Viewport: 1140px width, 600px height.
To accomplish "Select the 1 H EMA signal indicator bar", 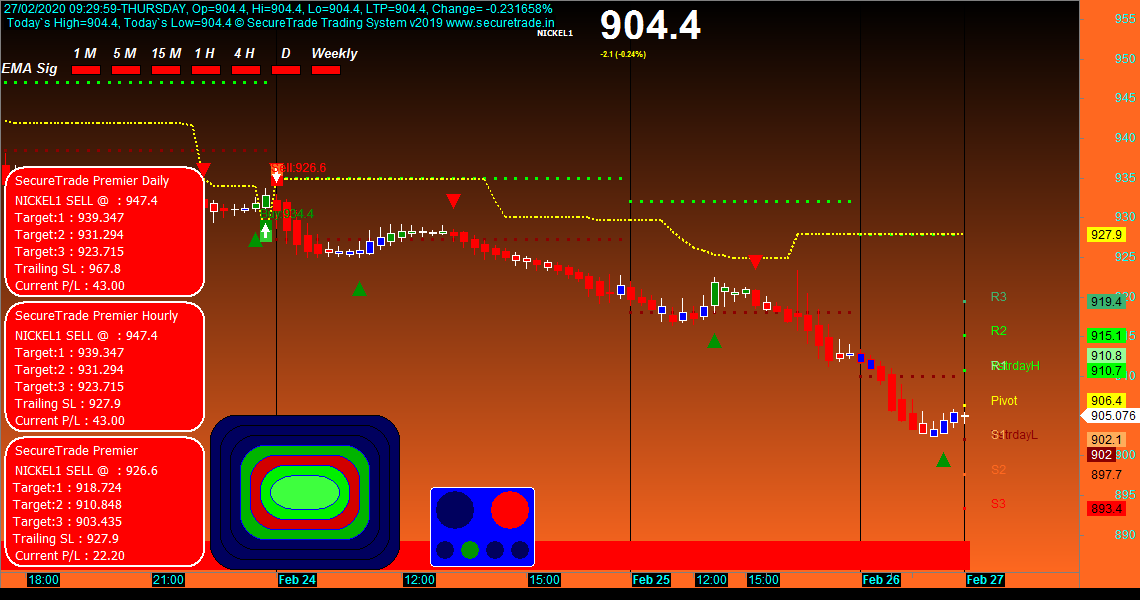I will click(x=206, y=70).
